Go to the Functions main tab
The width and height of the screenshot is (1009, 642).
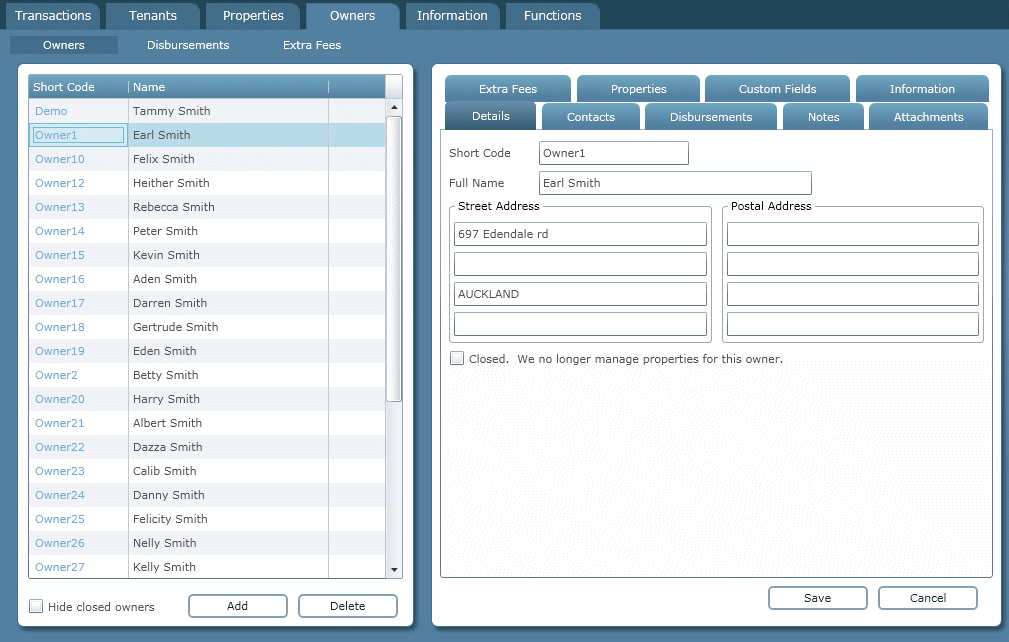(552, 15)
